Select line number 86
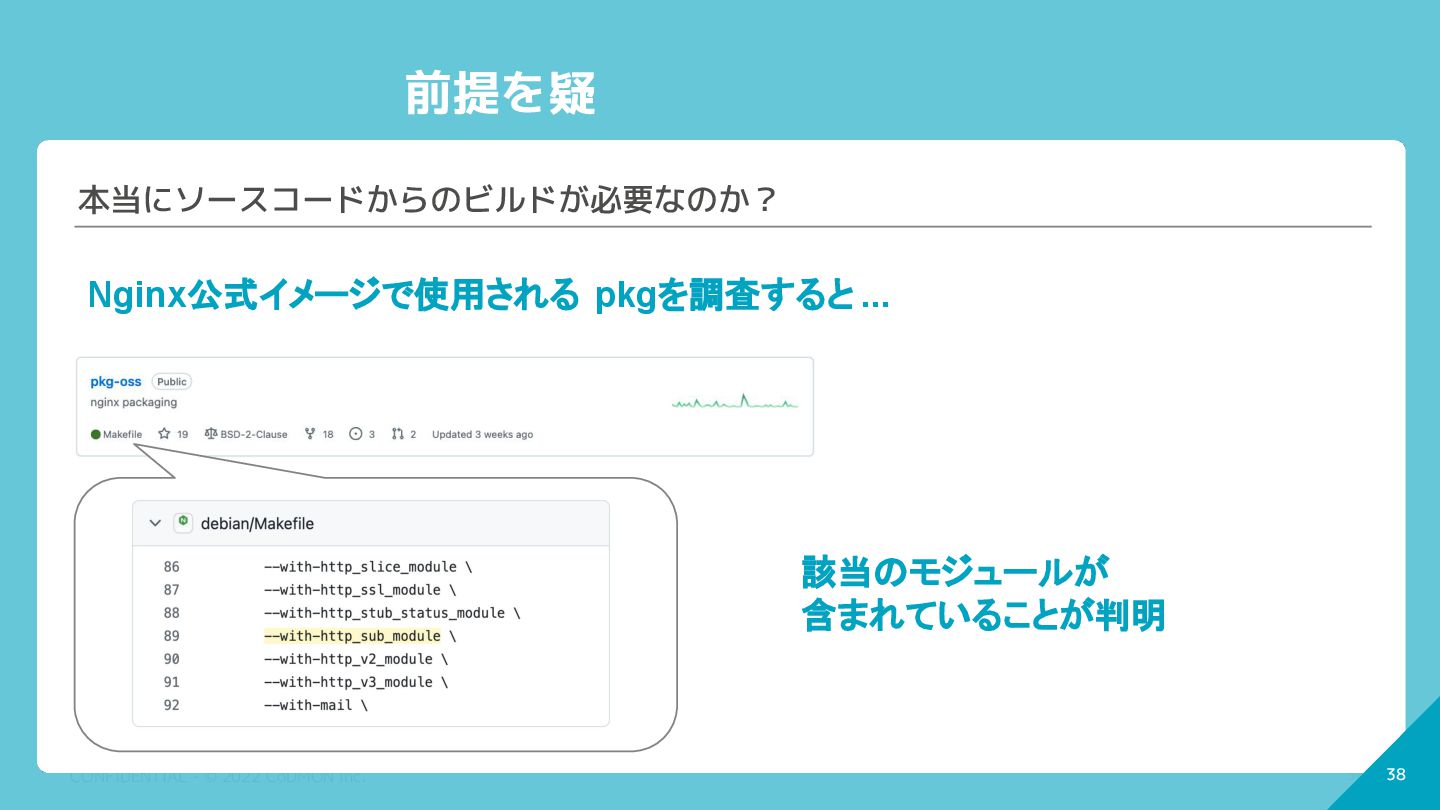Image resolution: width=1440 pixels, height=810 pixels. point(171,567)
